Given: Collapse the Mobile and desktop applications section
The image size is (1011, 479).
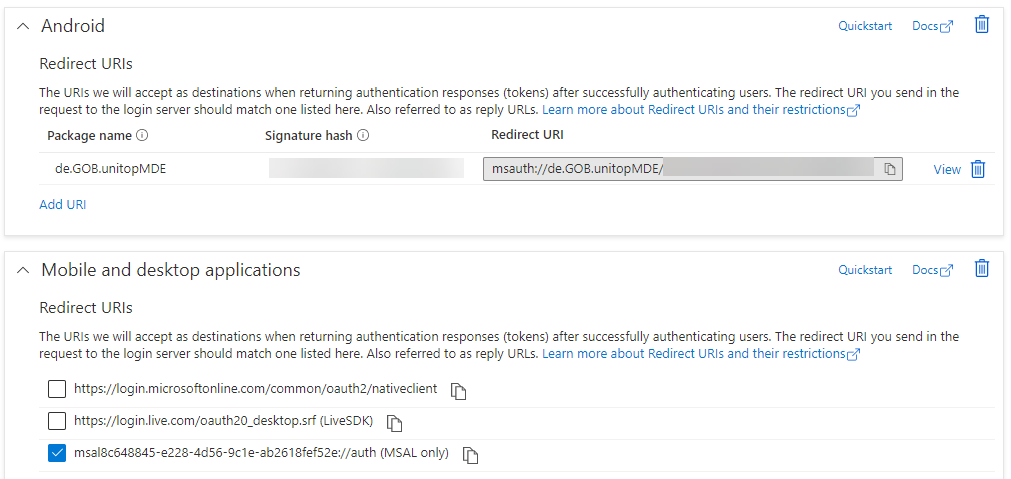Looking at the screenshot, I should (24, 270).
